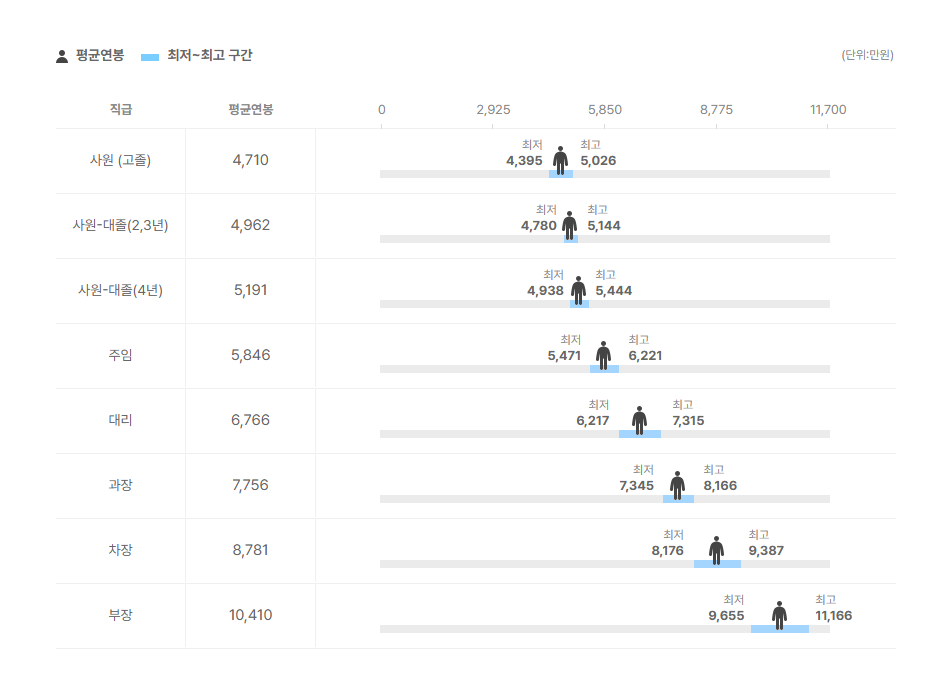
Task: Click the 10,410 average salary value
Action: coord(250,615)
